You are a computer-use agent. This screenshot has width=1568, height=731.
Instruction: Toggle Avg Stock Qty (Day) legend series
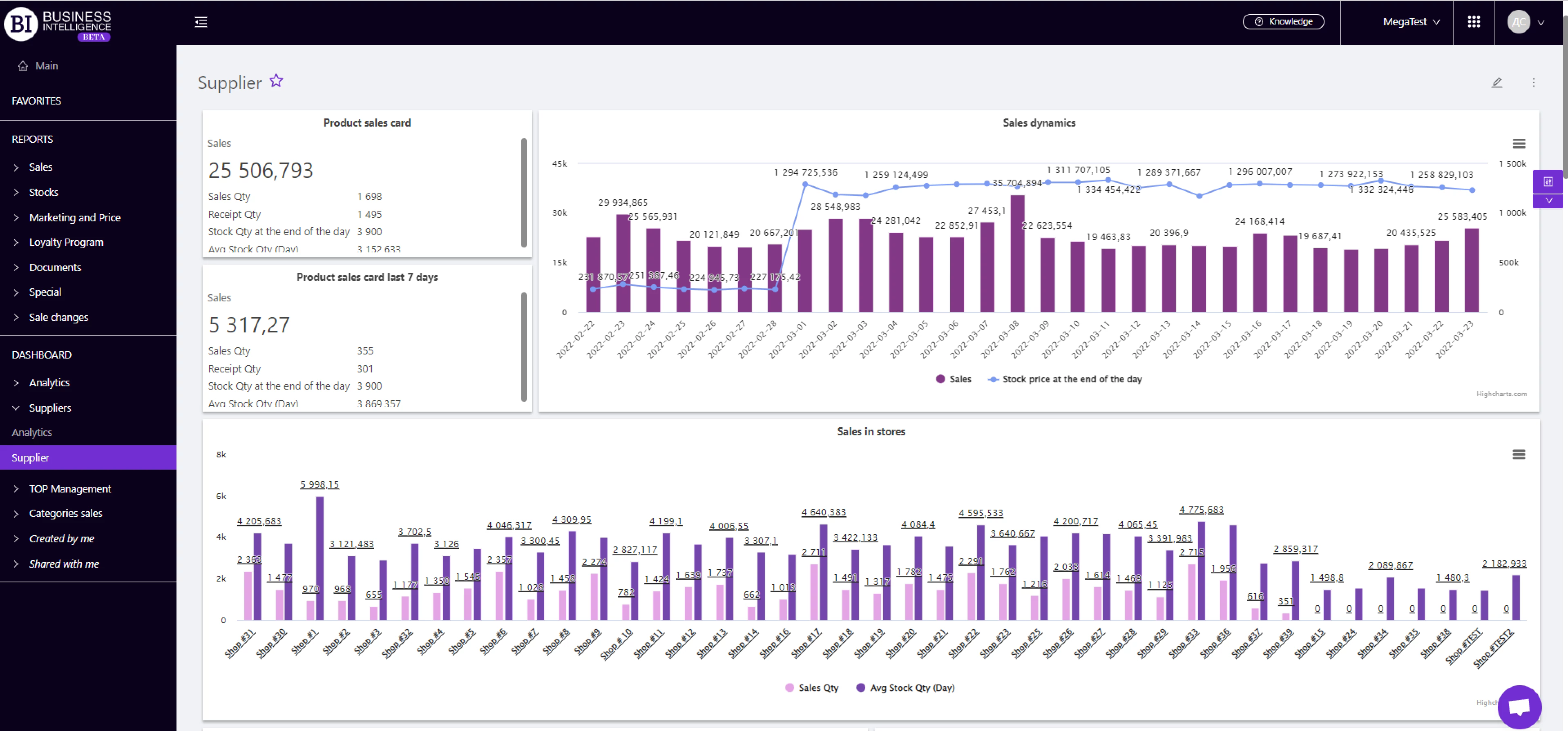(905, 688)
